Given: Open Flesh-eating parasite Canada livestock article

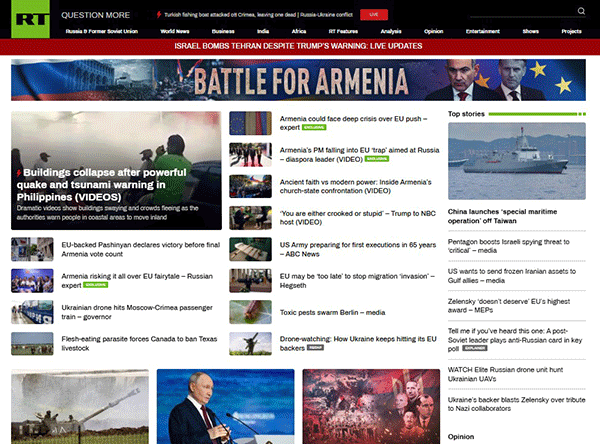Looking at the screenshot, I should pos(139,343).
